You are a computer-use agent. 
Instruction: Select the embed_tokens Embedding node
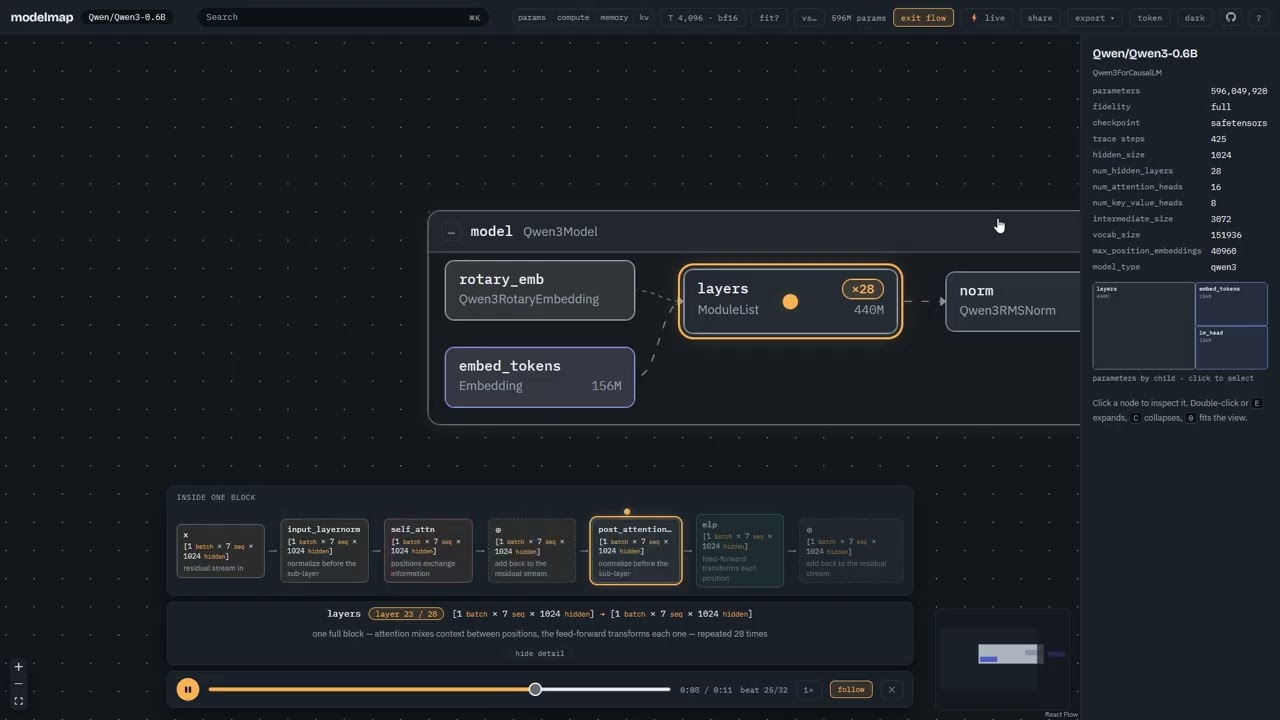click(x=540, y=377)
